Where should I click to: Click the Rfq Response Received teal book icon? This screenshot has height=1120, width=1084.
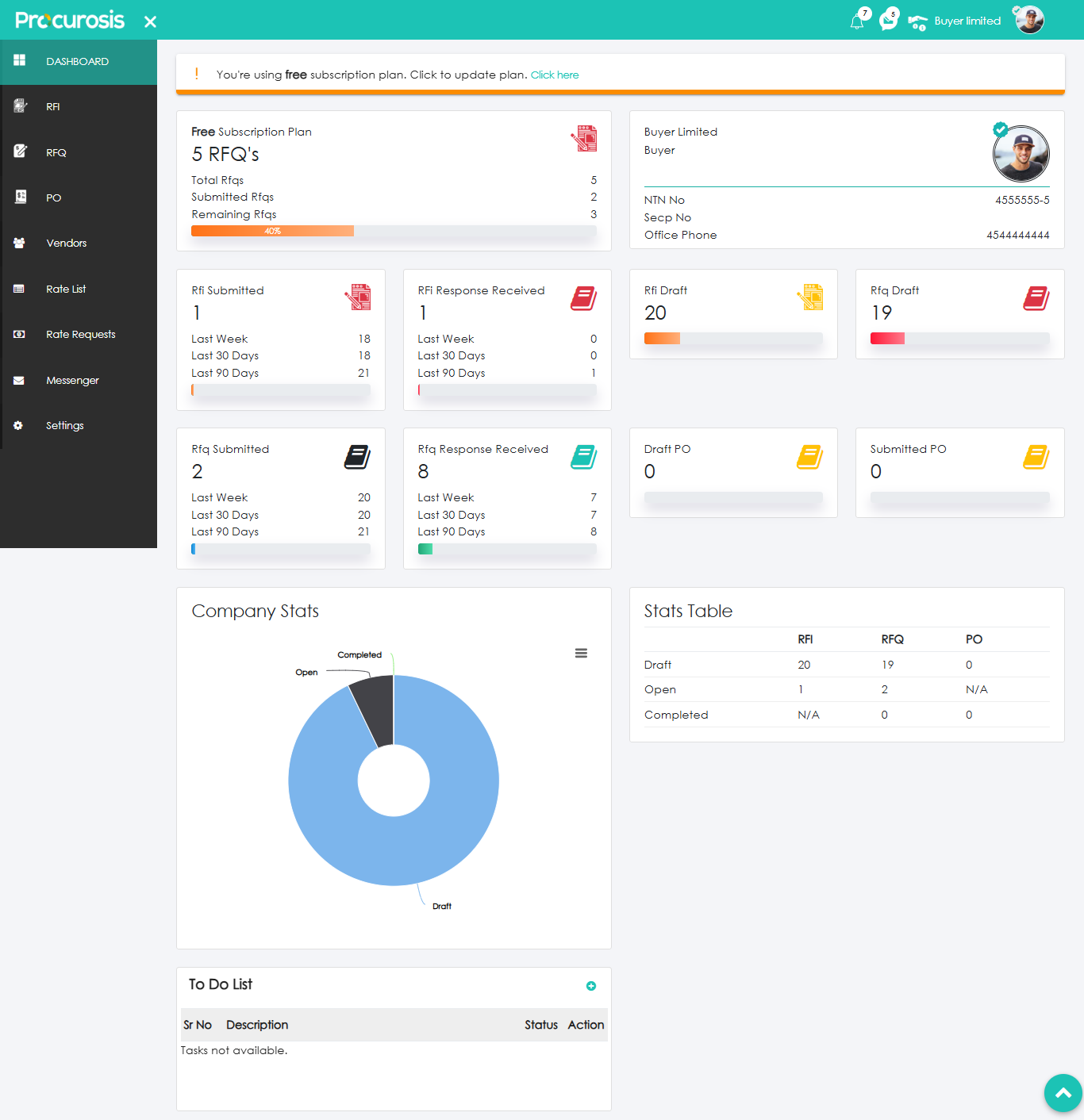tap(583, 457)
